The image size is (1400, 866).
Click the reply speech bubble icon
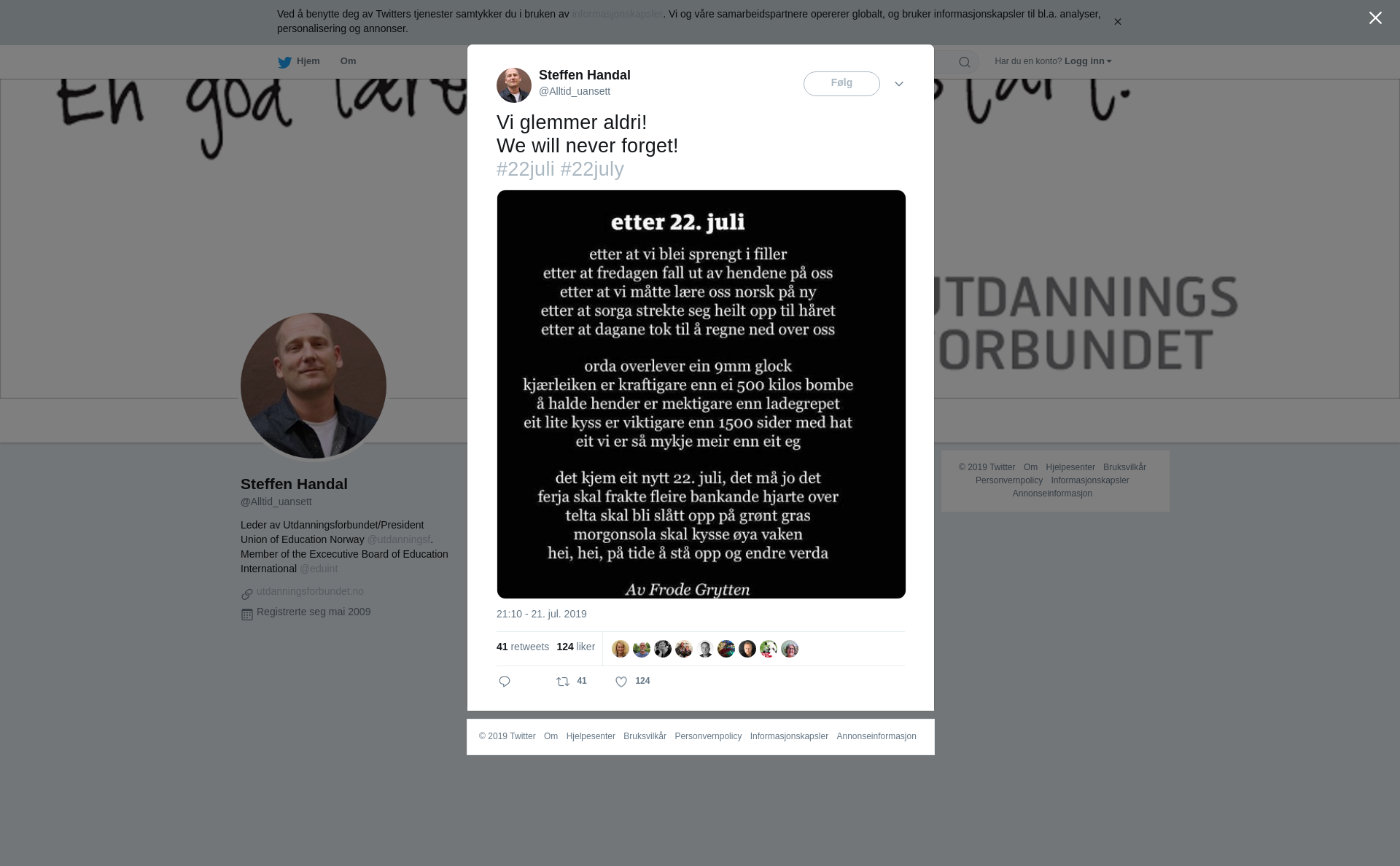pyautogui.click(x=505, y=682)
